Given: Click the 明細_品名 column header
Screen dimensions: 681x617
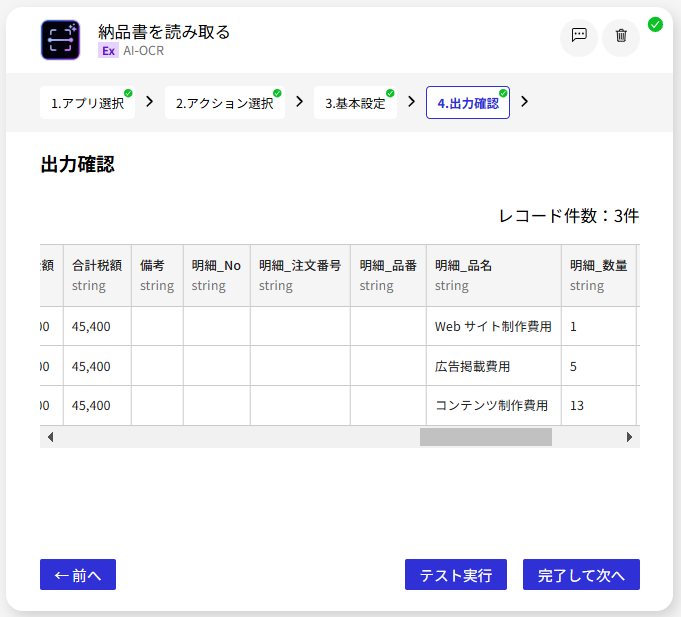Looking at the screenshot, I should pos(494,275).
